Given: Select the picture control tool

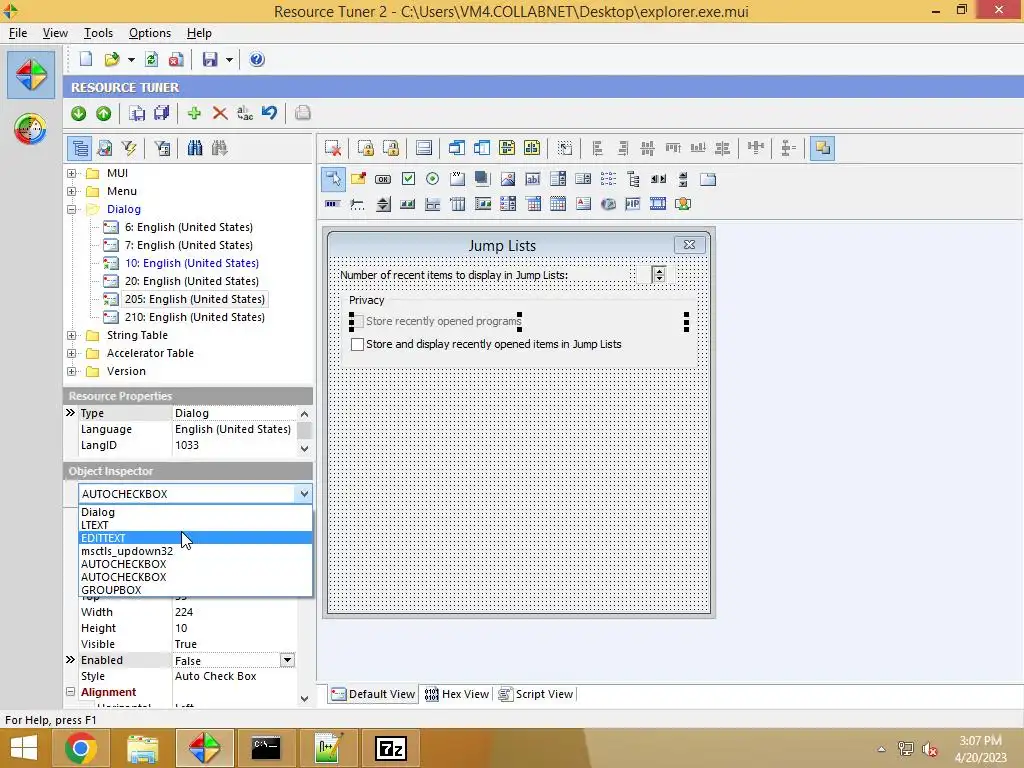Looking at the screenshot, I should [x=507, y=179].
